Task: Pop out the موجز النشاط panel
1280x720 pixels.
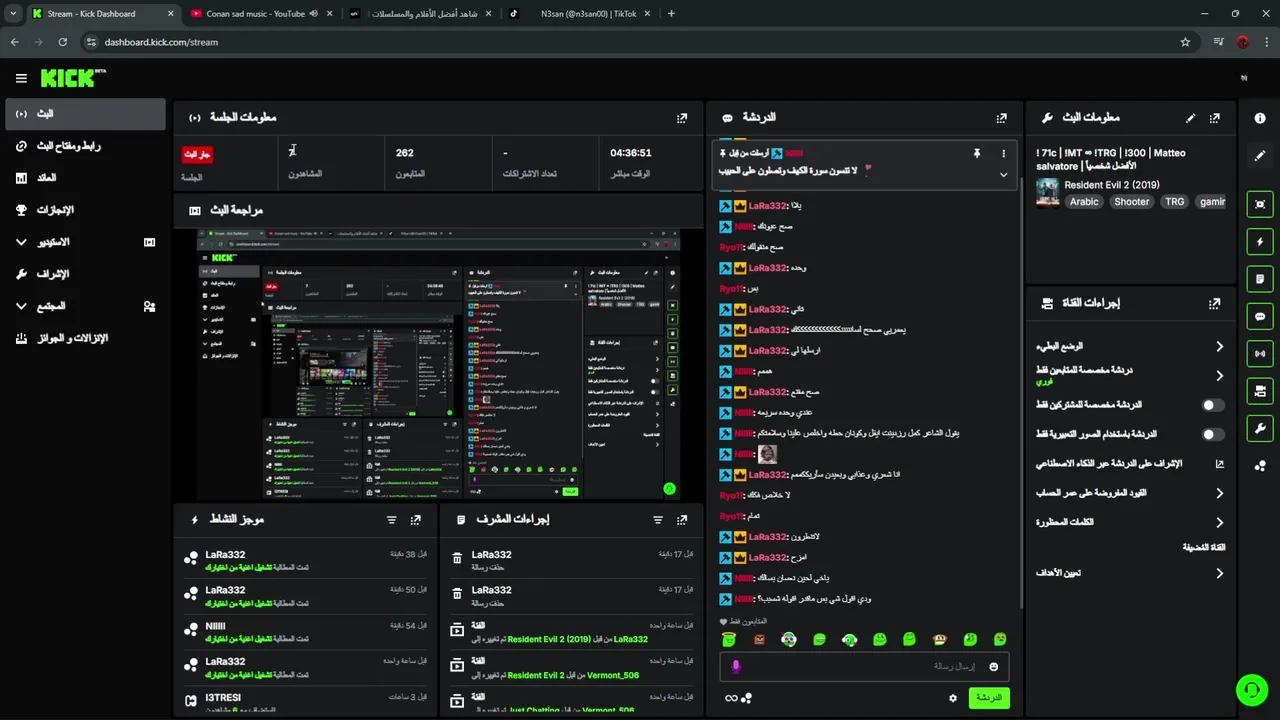Action: click(416, 520)
